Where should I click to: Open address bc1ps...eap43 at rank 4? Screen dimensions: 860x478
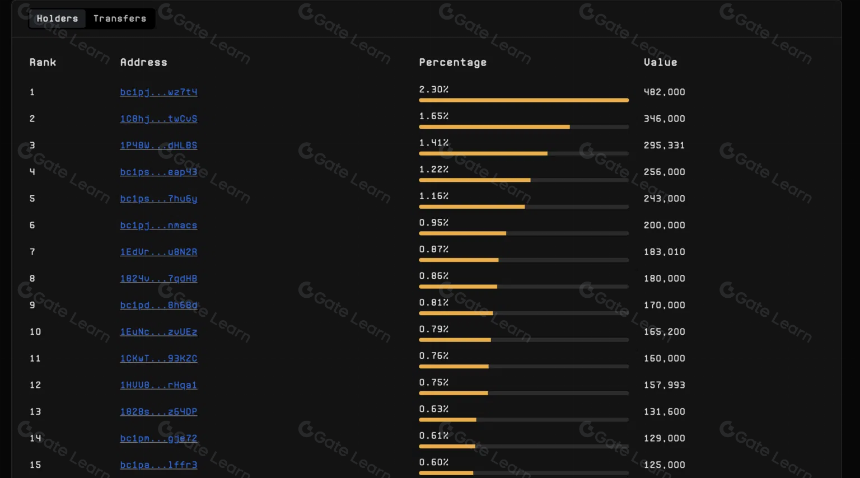pyautogui.click(x=159, y=172)
